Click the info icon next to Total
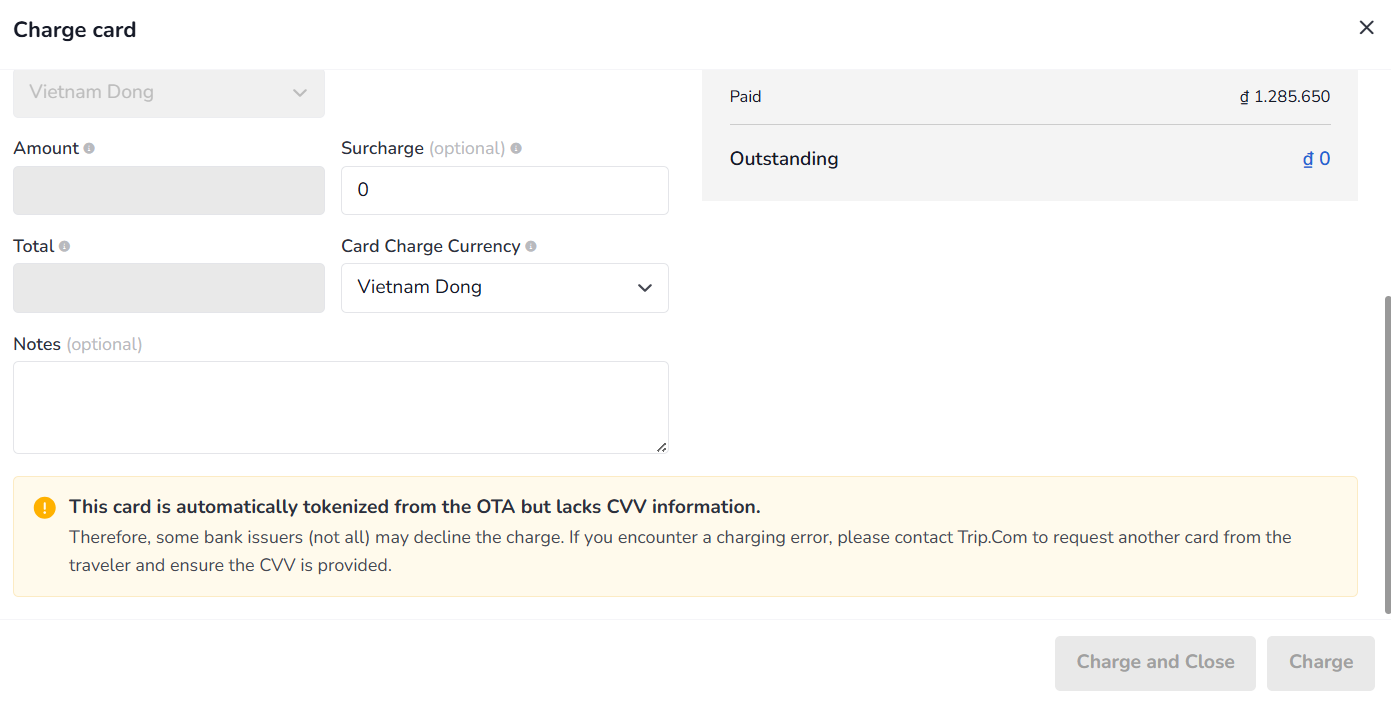The height and width of the screenshot is (707, 1391). tap(65, 246)
